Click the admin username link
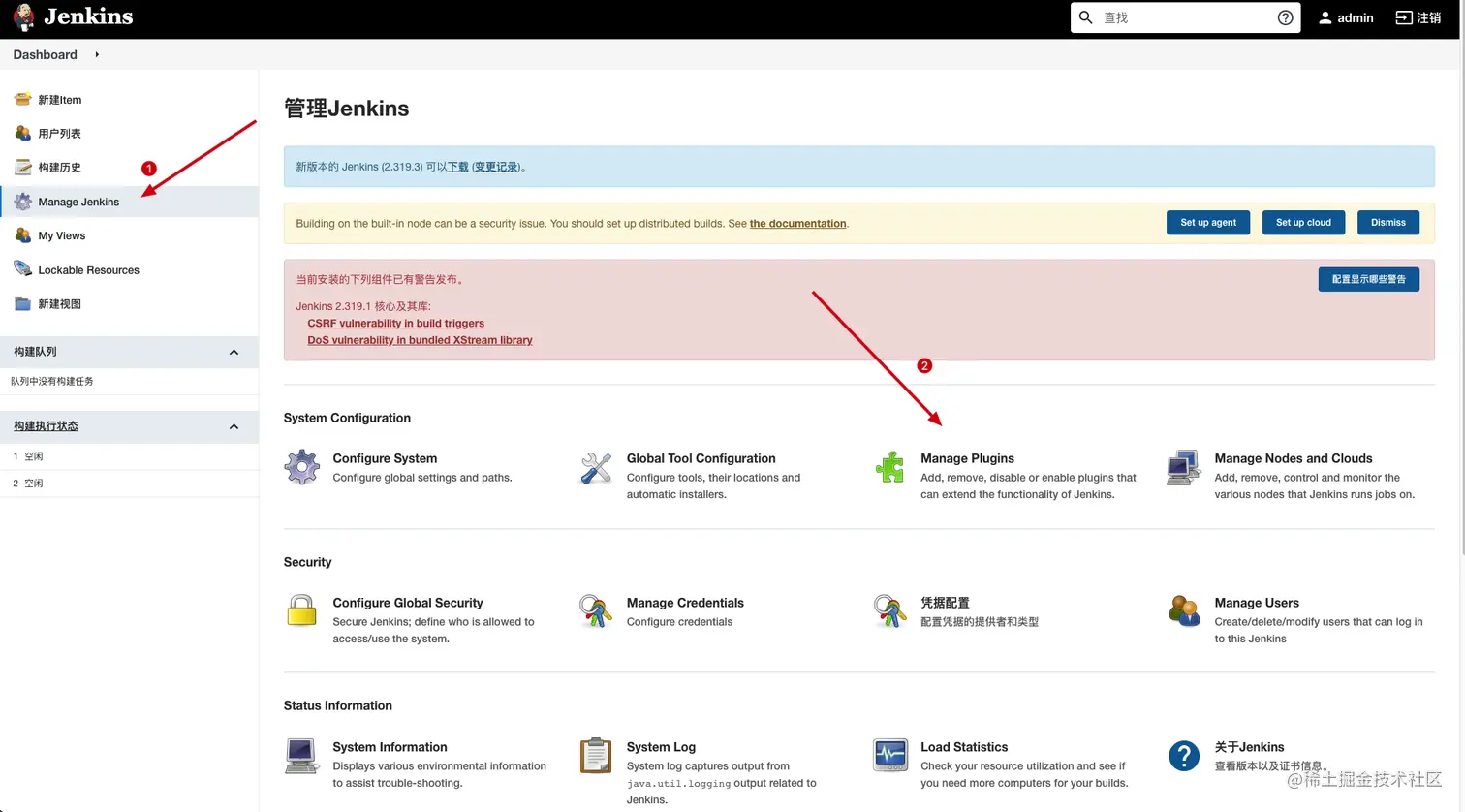Image resolution: width=1465 pixels, height=812 pixels. coord(1356,17)
